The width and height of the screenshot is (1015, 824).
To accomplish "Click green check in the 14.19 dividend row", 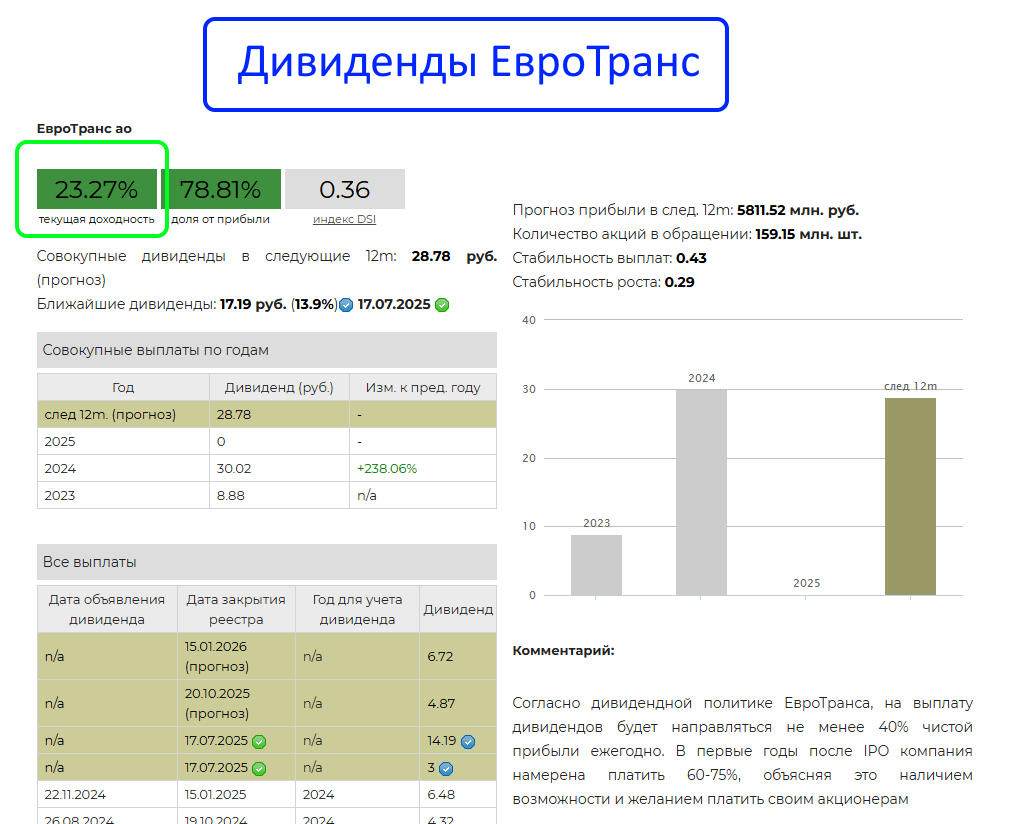I will pos(259,742).
